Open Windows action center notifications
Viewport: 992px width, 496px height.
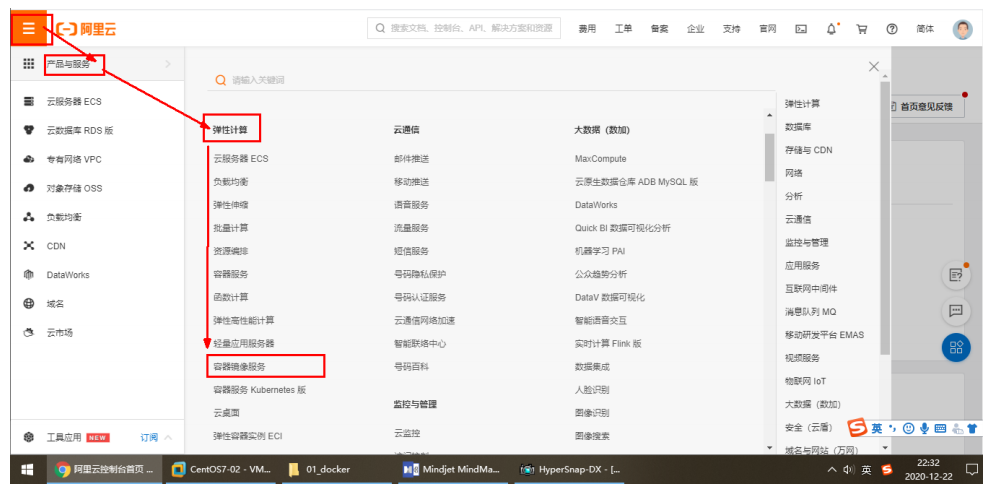972,470
